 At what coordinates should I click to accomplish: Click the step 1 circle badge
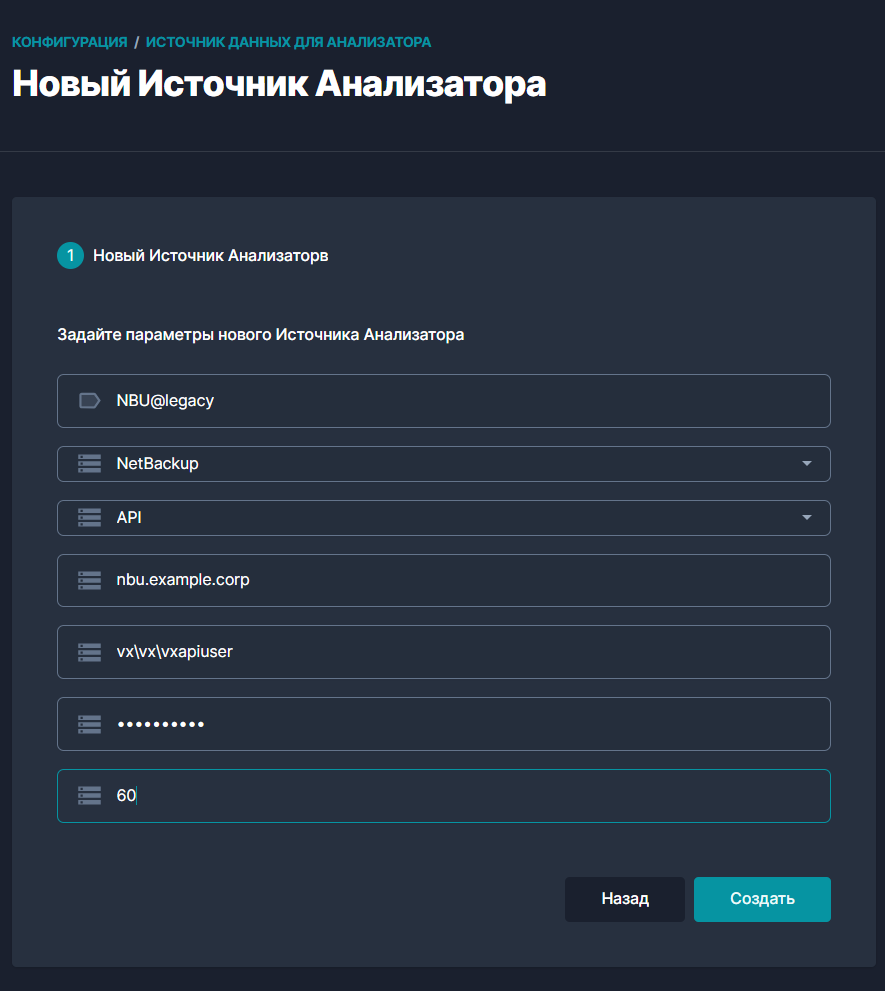tap(70, 256)
